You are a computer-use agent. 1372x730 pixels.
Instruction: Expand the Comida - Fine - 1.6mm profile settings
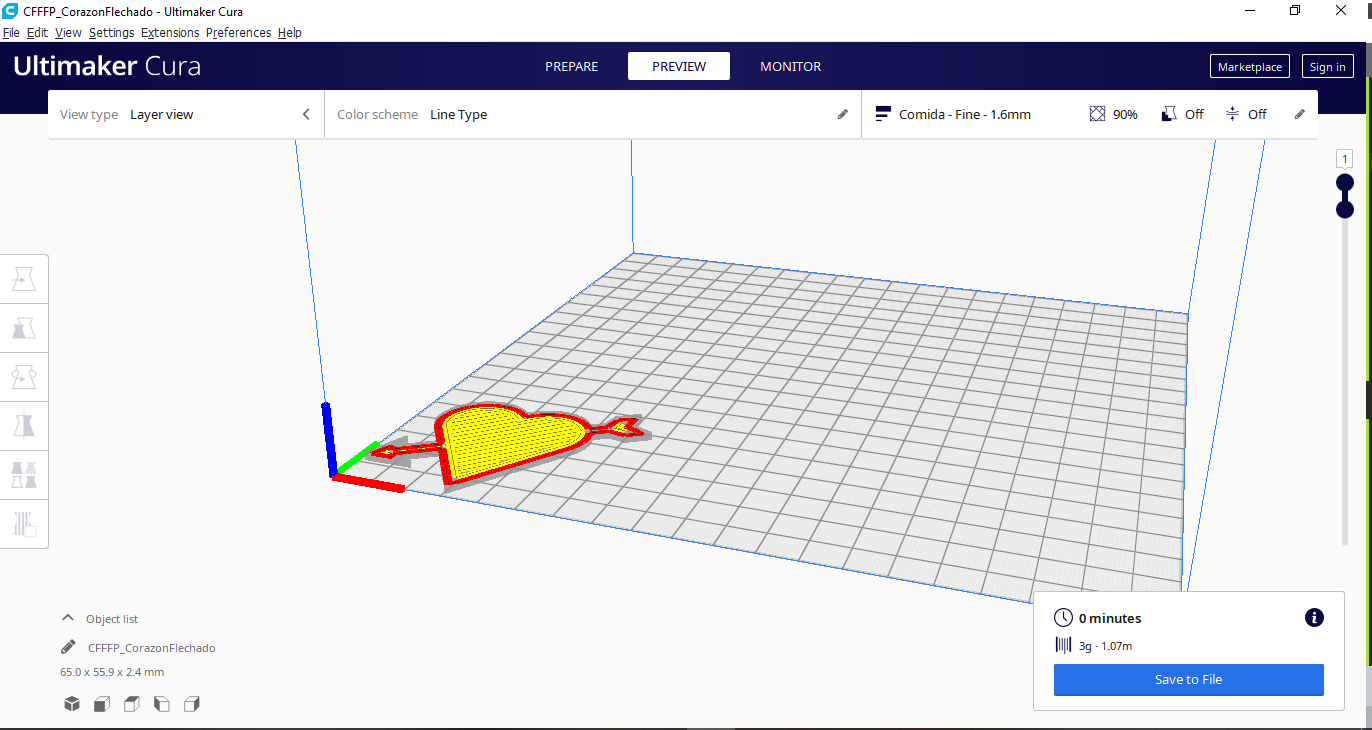point(1090,114)
